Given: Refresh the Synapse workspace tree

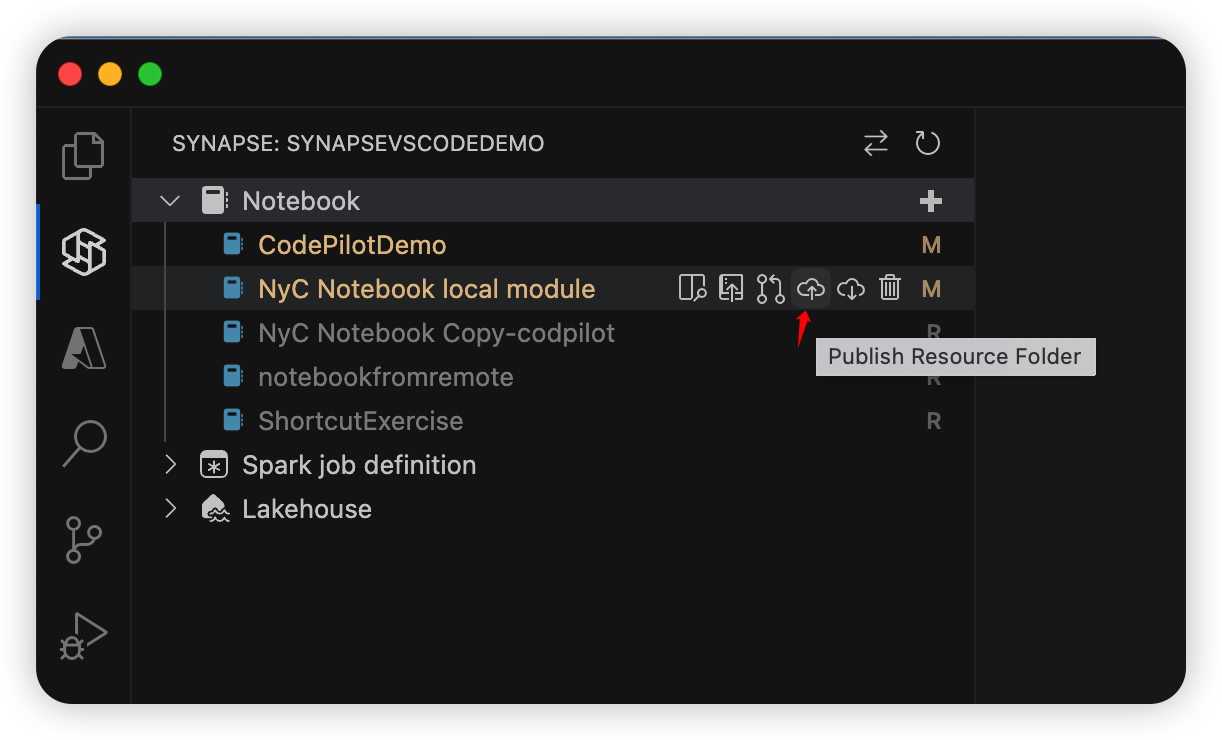Looking at the screenshot, I should point(928,143).
